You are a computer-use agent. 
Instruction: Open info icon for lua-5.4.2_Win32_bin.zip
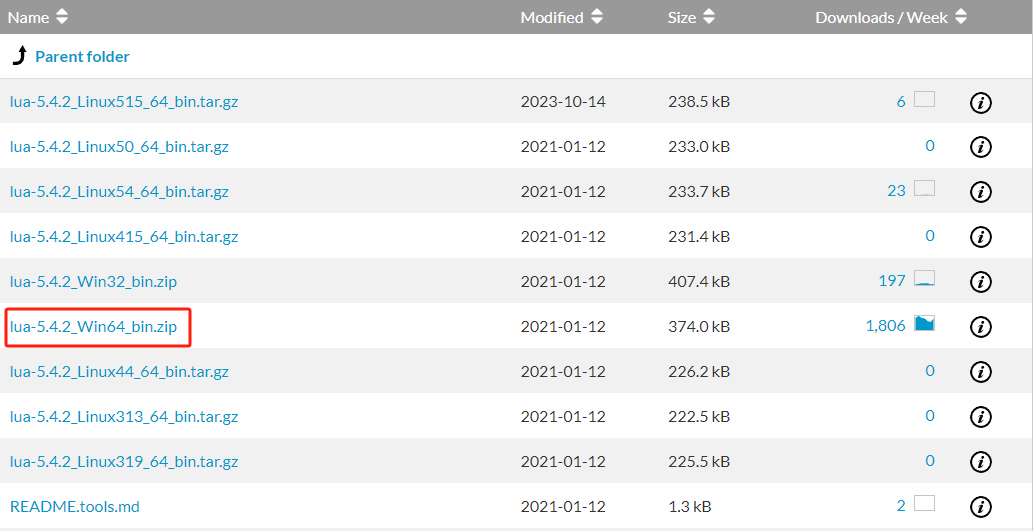981,282
